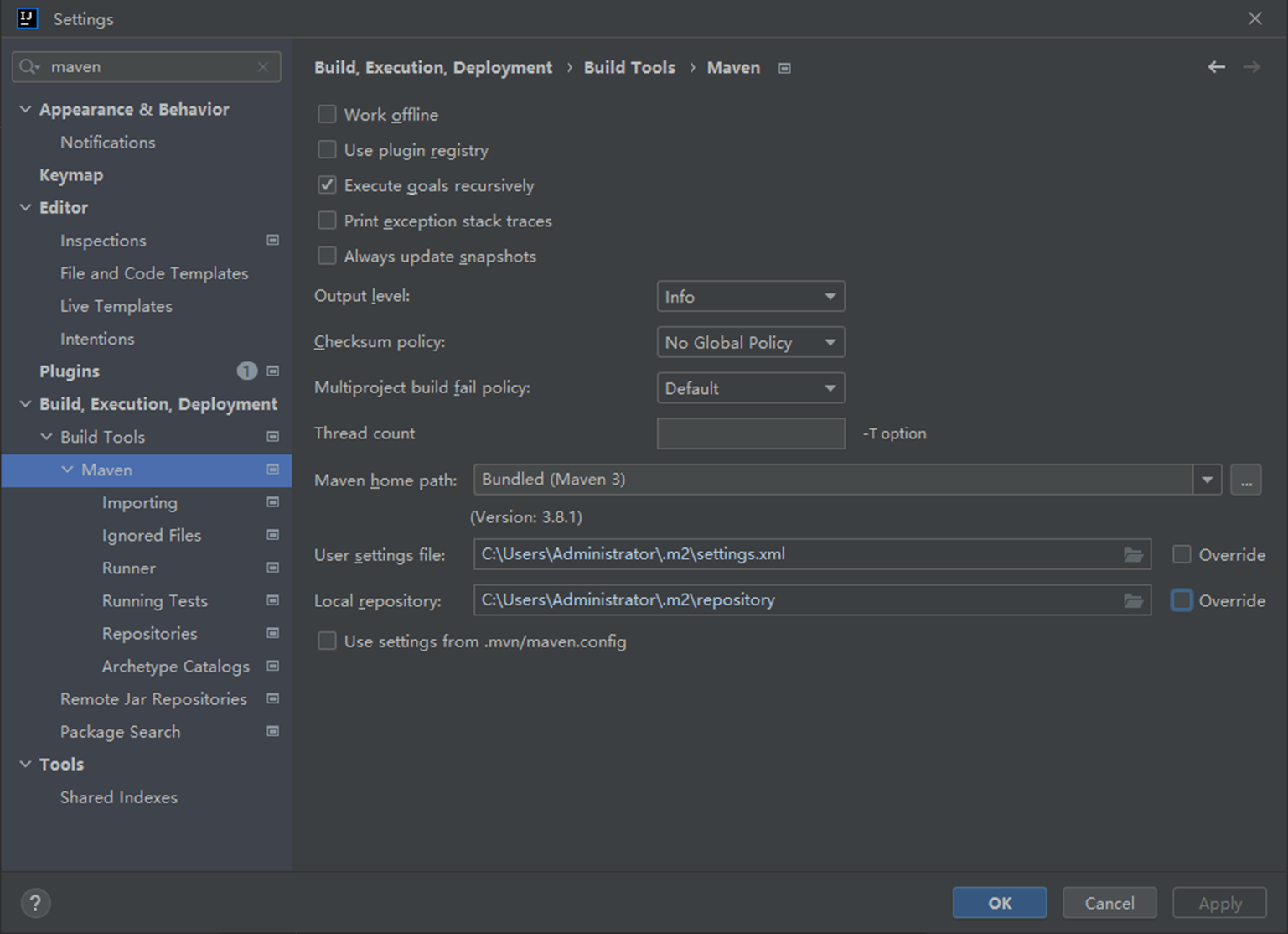Click project-level icon beside Maven breadcrumb
The width and height of the screenshot is (1288, 934).
tap(784, 68)
